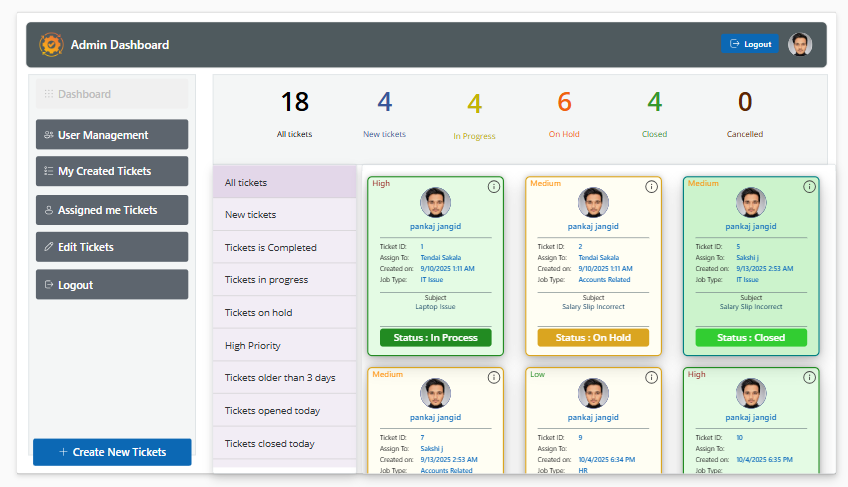This screenshot has width=848, height=487.
Task: Open info icon on ticket 9 card
Action: click(652, 378)
